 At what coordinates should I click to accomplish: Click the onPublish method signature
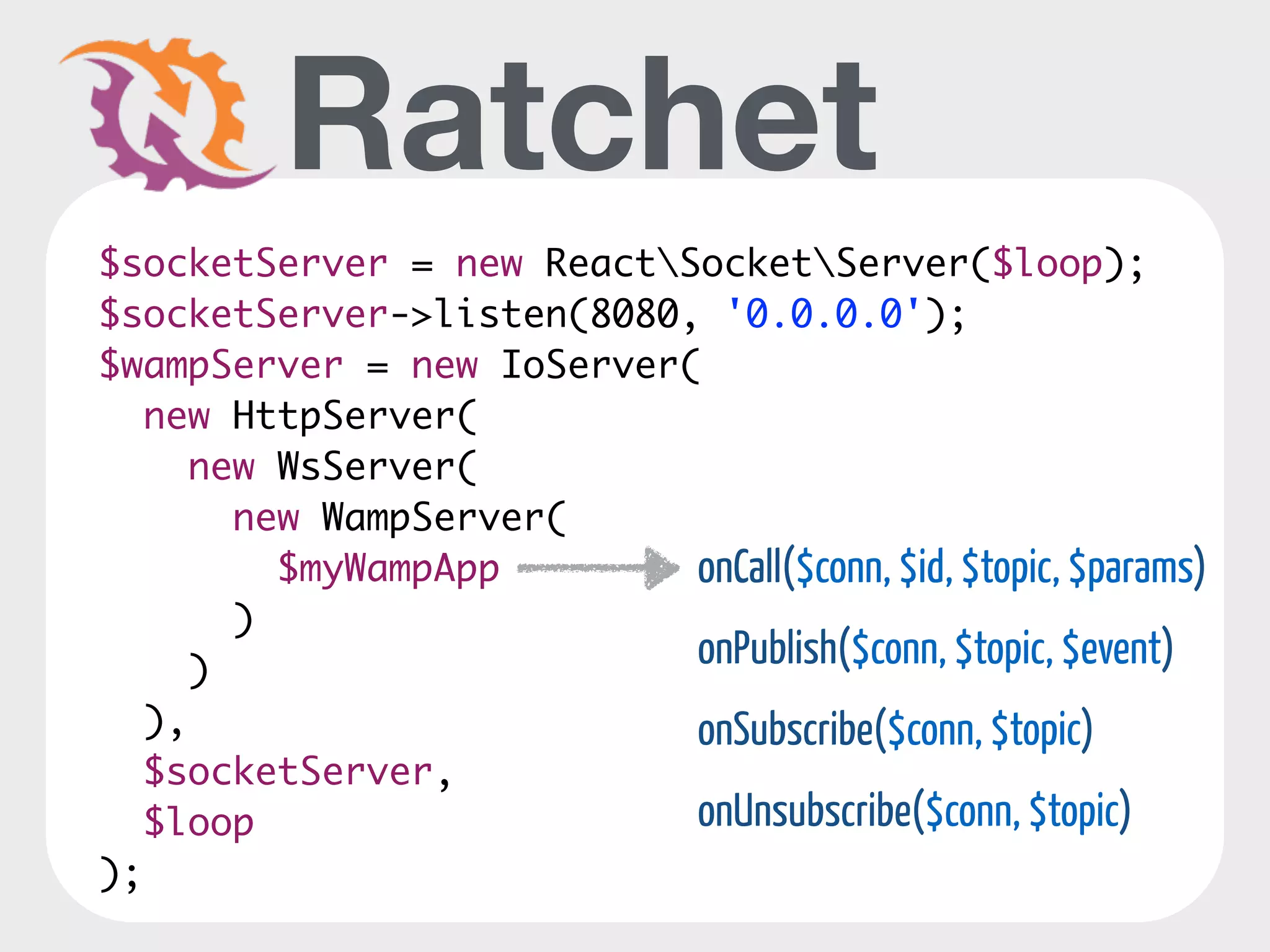pyautogui.click(x=935, y=649)
